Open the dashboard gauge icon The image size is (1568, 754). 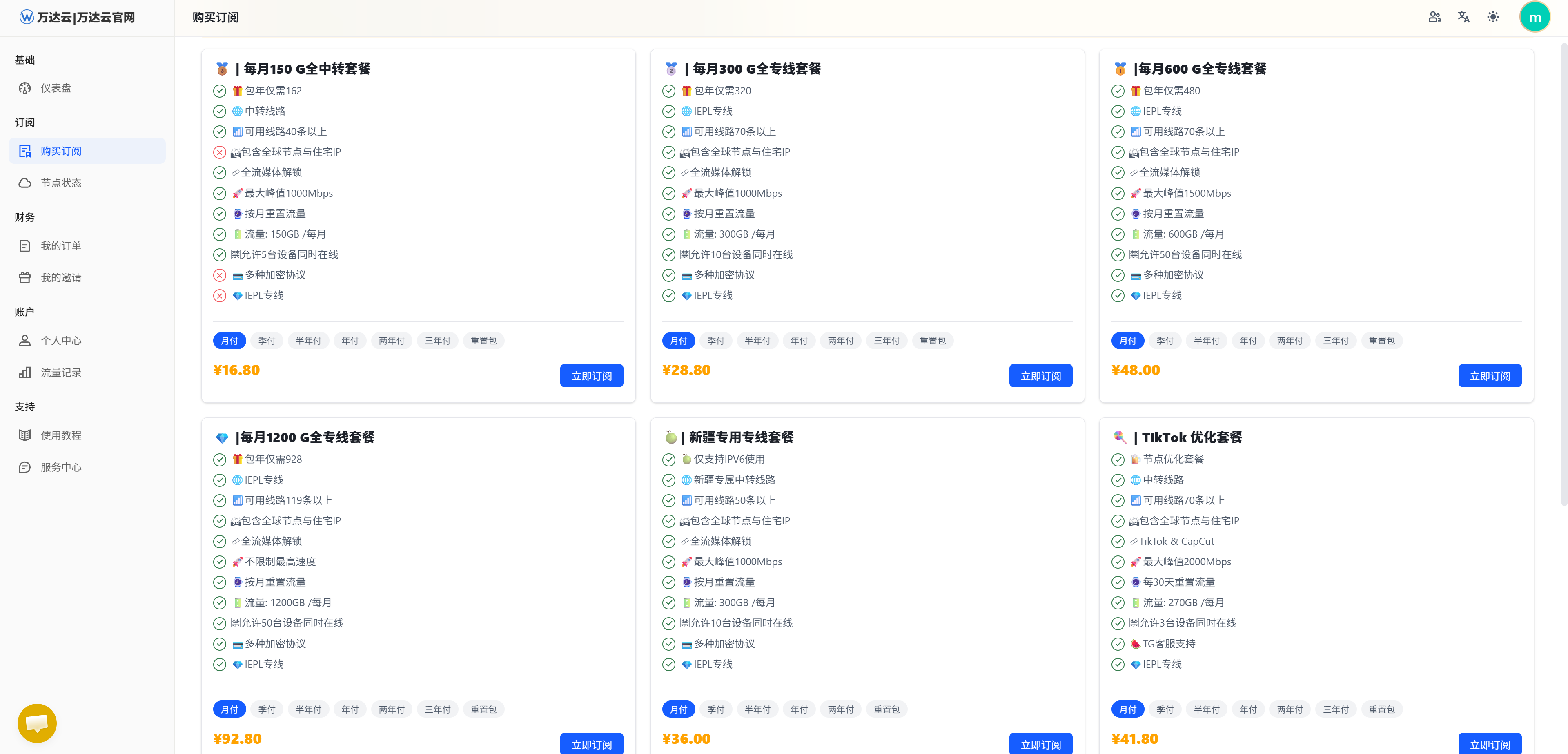click(x=25, y=88)
